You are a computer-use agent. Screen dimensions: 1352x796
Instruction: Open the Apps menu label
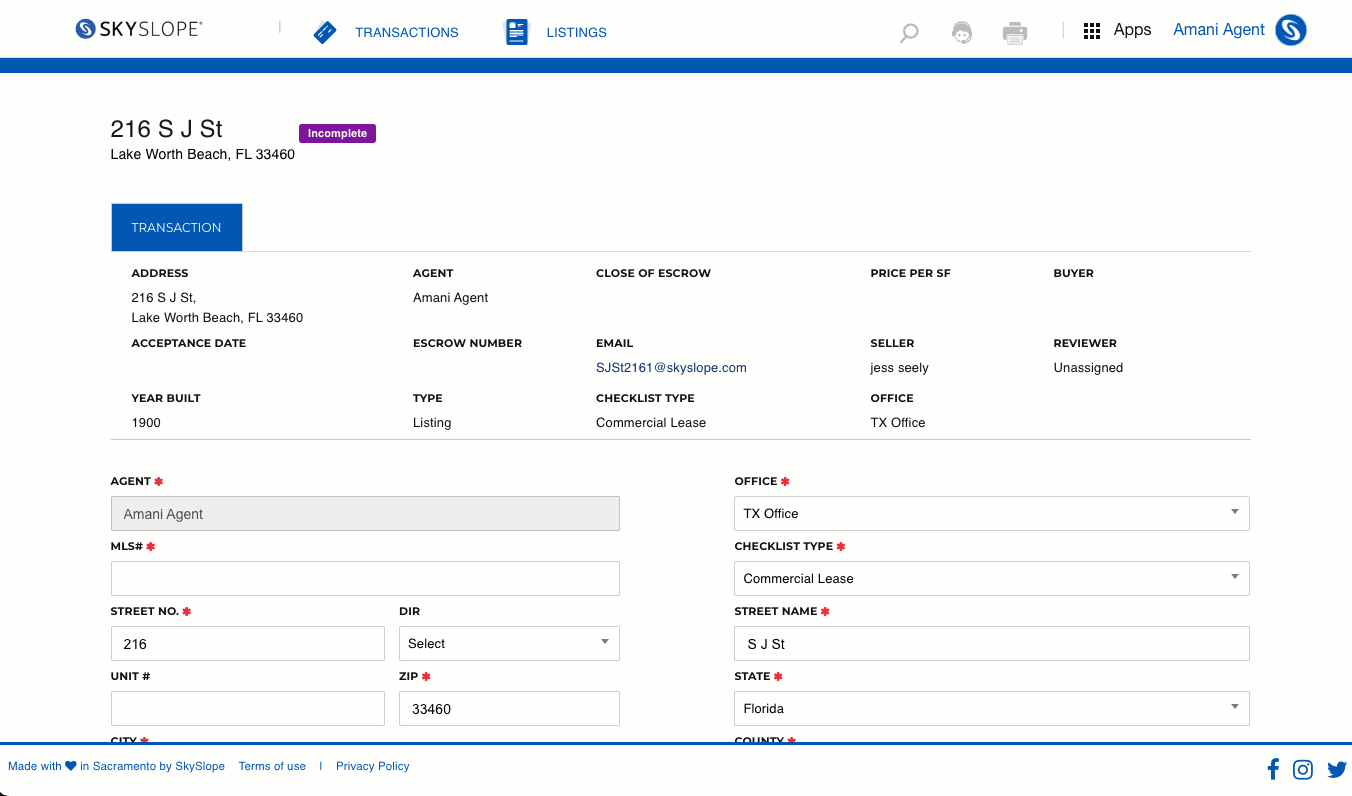(x=1132, y=30)
